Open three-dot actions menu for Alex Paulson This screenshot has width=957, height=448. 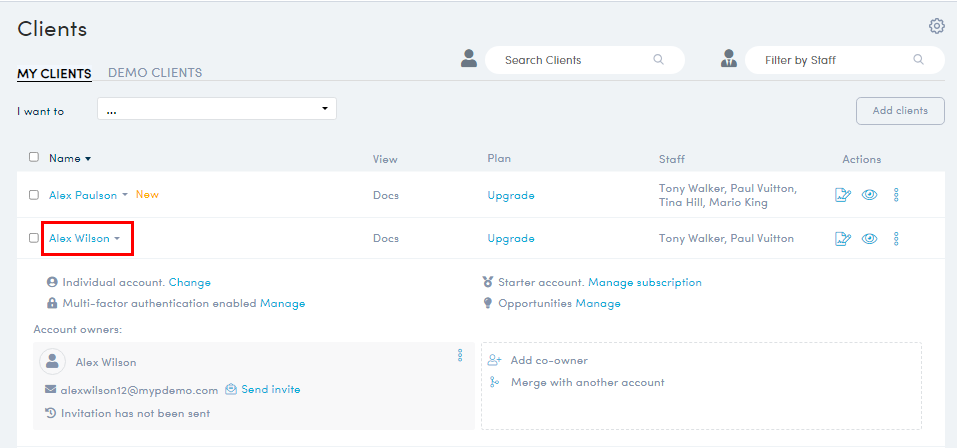tap(896, 195)
